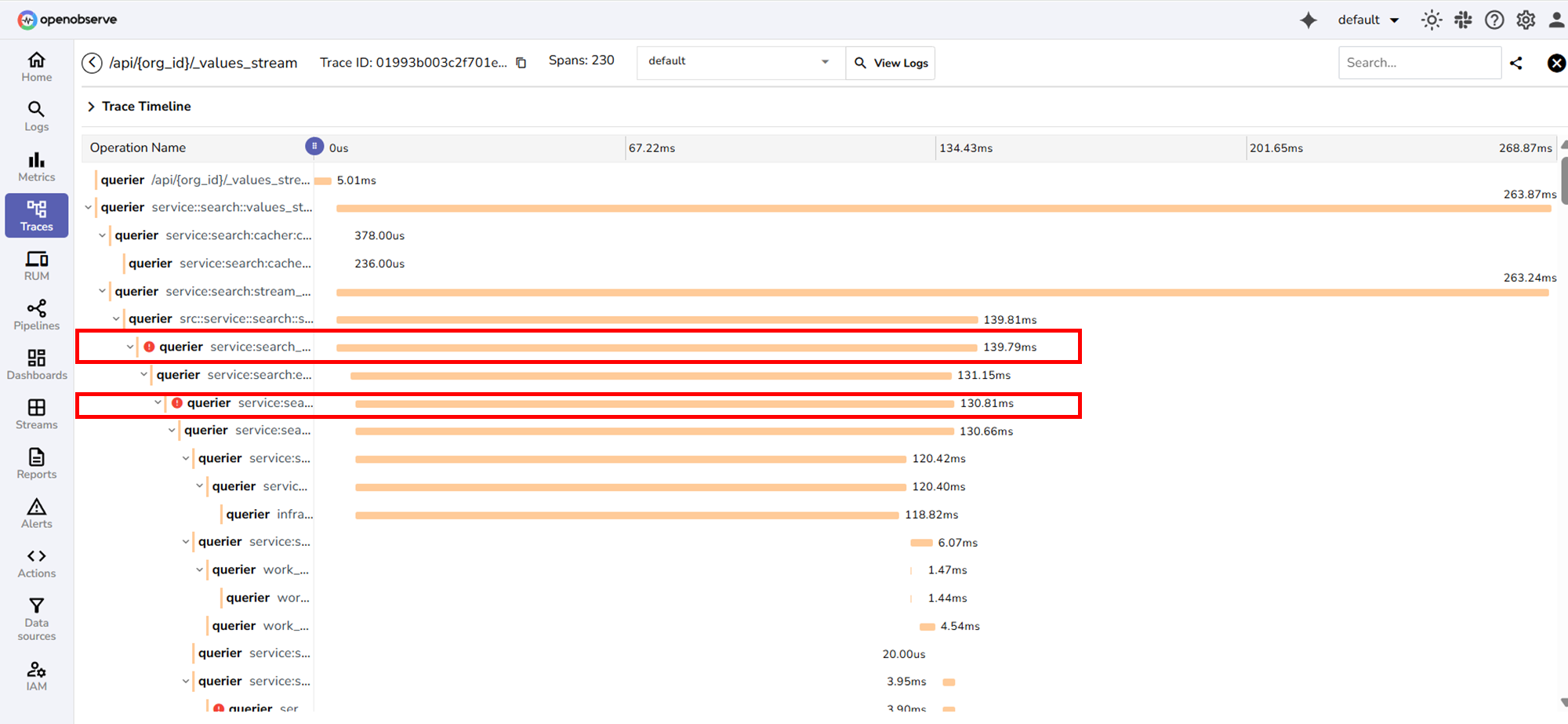Collapse the service::search::values_st span
This screenshot has width=1568, height=724.
point(88,208)
